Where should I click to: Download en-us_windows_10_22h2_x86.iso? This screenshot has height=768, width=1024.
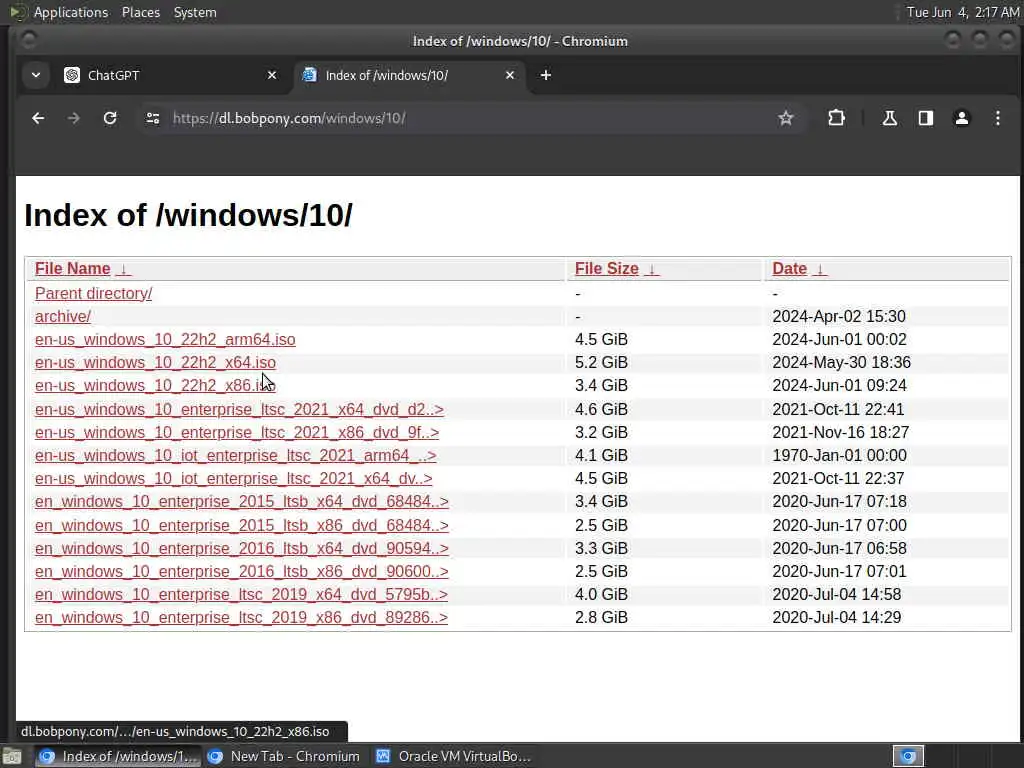point(155,385)
